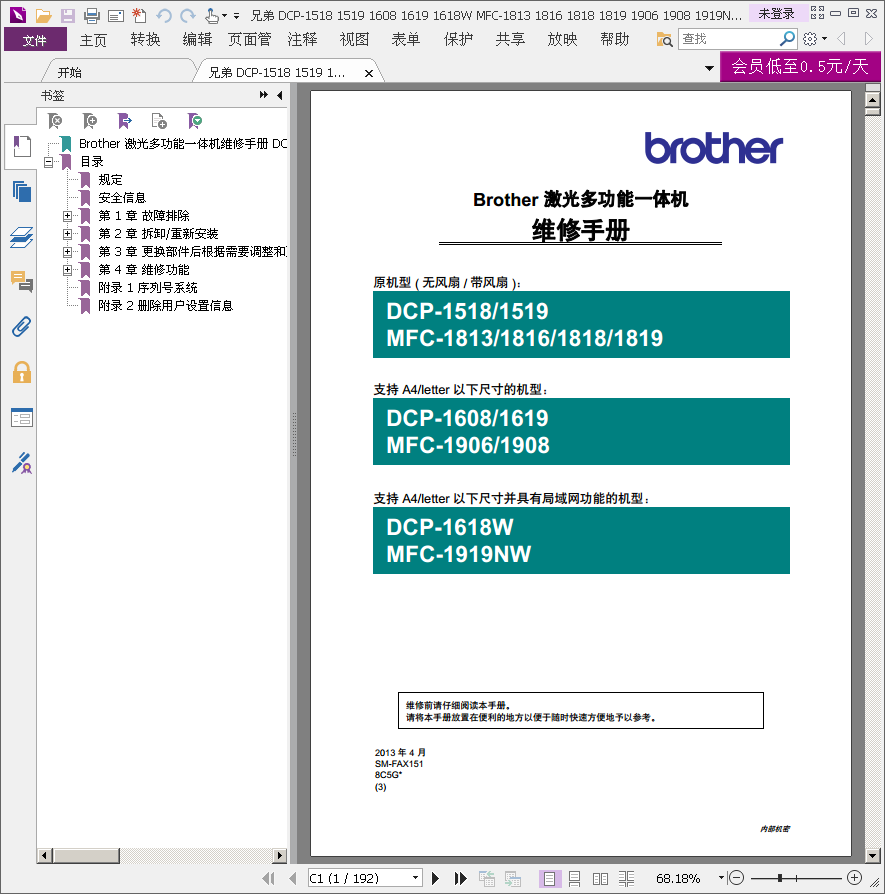
Task: Click the zoom in plus button
Action: [854, 878]
